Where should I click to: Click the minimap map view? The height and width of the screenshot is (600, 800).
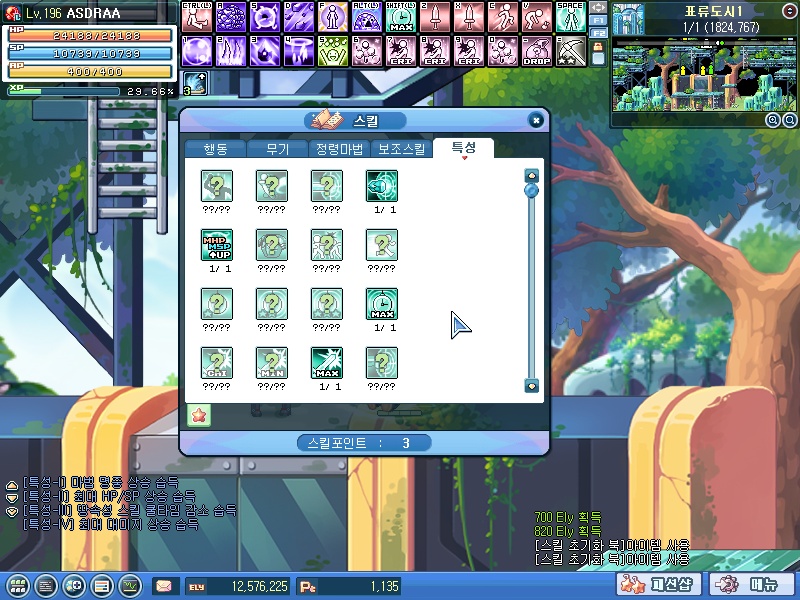[x=704, y=74]
